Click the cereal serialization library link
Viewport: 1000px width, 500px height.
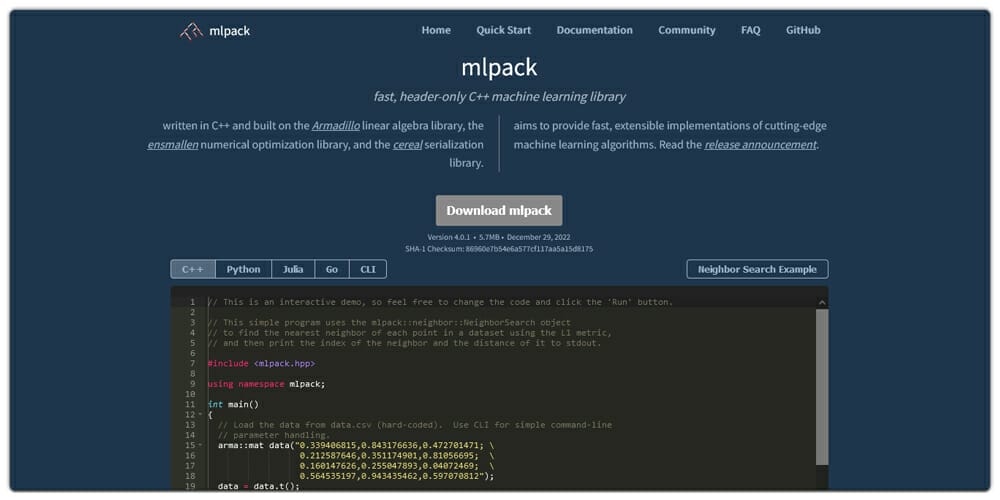407,144
